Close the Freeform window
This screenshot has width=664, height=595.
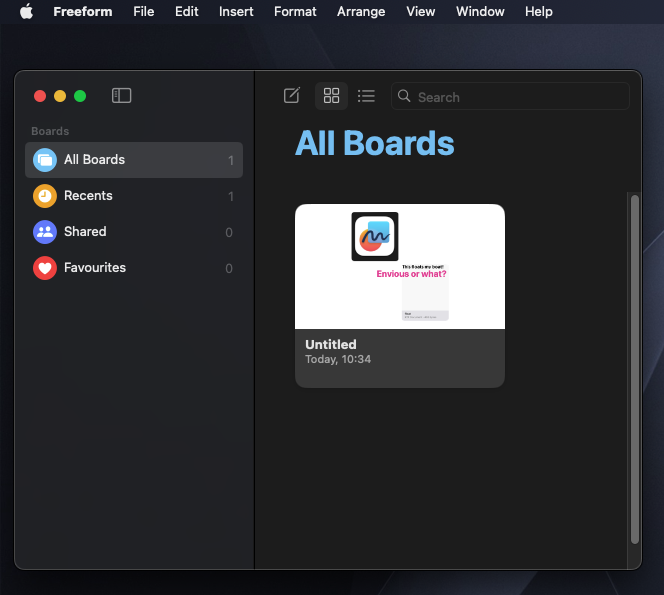[40, 96]
